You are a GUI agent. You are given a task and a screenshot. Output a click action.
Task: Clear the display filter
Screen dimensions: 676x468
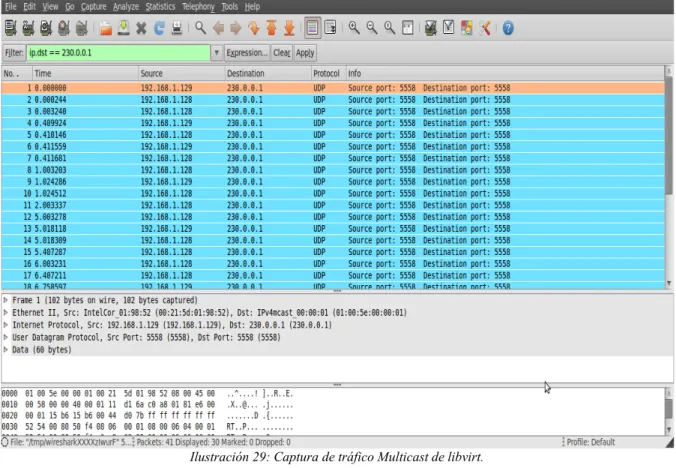click(x=282, y=53)
